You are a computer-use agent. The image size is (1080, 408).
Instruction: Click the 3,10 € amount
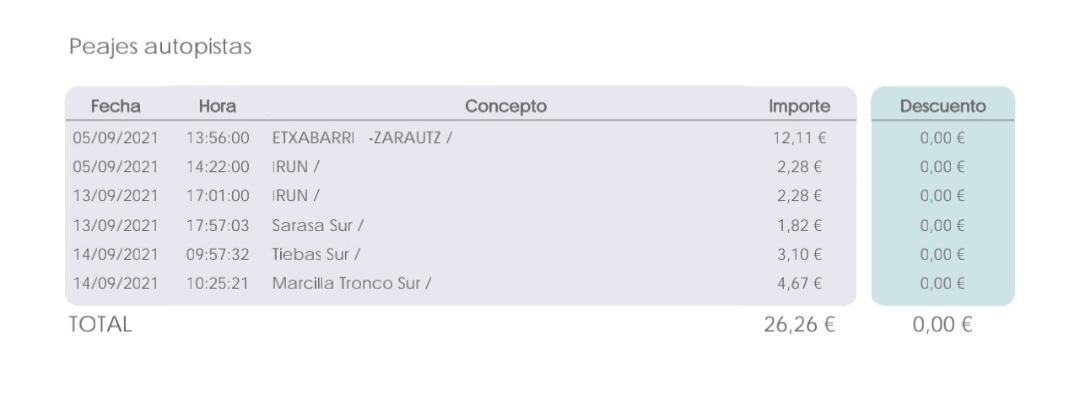tap(800, 254)
